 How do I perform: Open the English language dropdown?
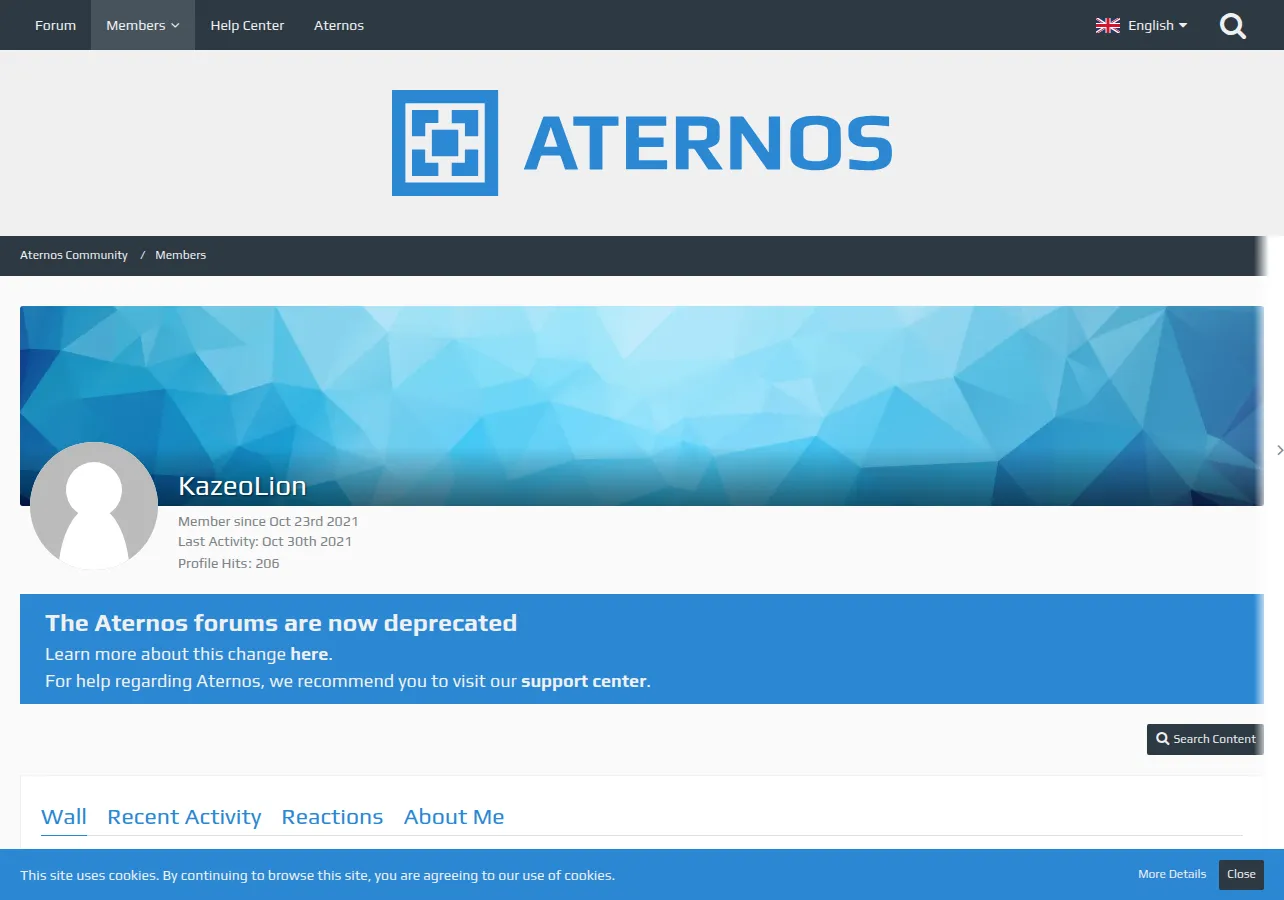1141,26
